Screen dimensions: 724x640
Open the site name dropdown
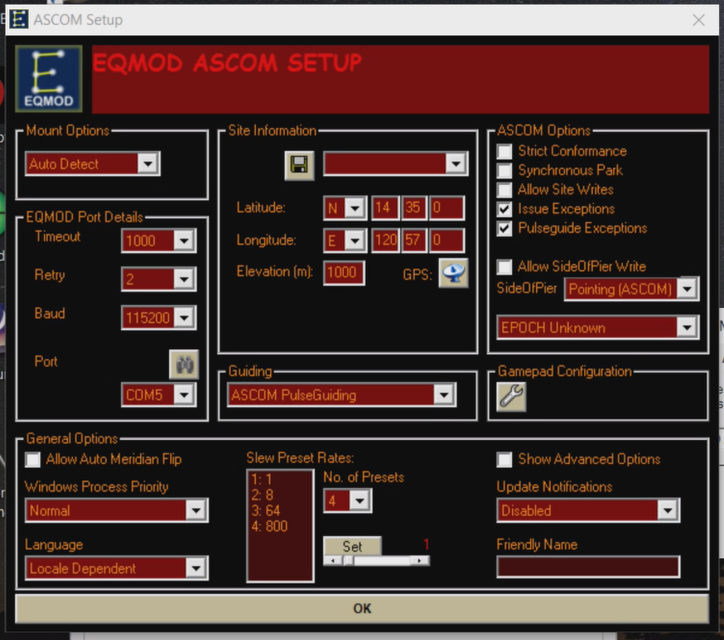(456, 163)
